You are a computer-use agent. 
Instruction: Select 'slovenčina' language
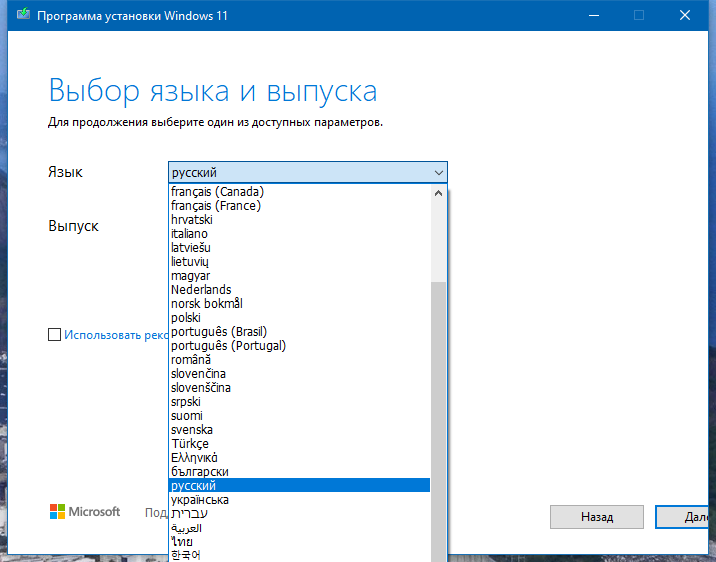point(299,373)
